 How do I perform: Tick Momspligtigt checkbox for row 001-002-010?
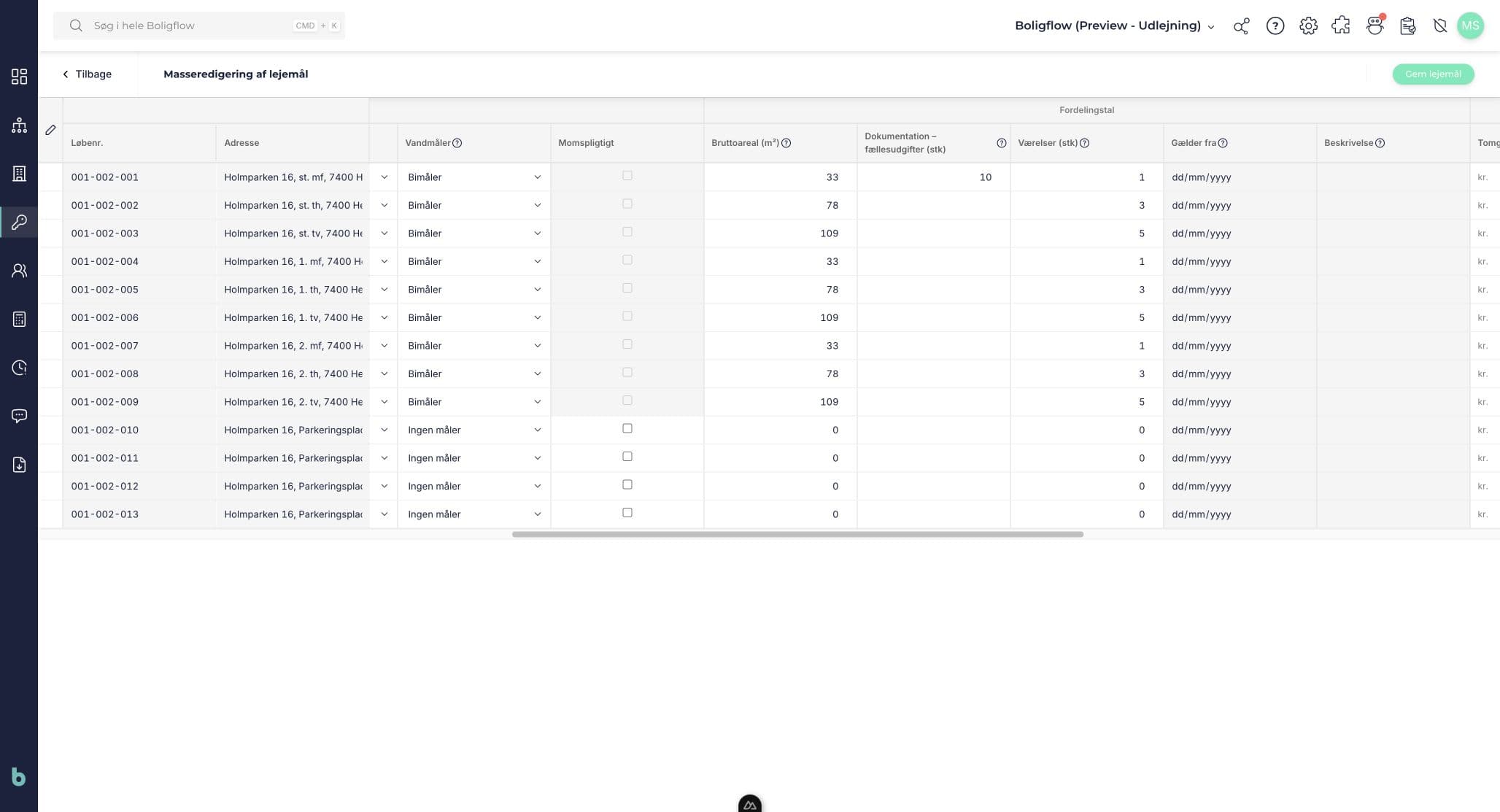627,428
